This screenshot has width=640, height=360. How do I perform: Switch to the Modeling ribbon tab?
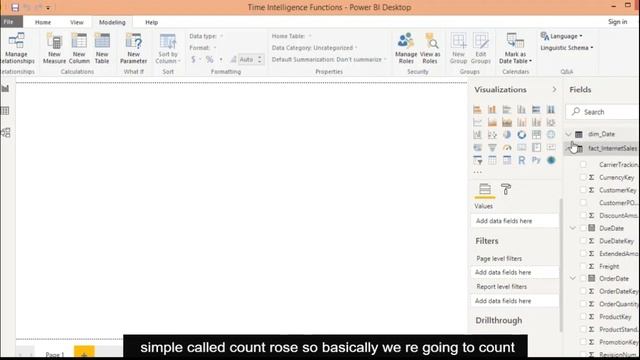click(112, 22)
